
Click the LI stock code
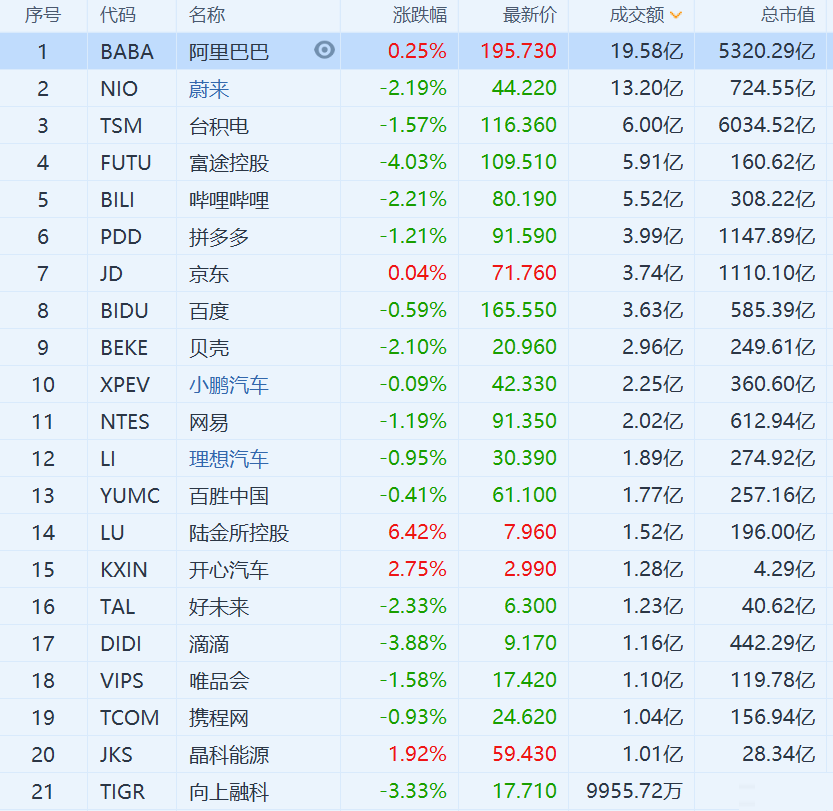pos(108,459)
